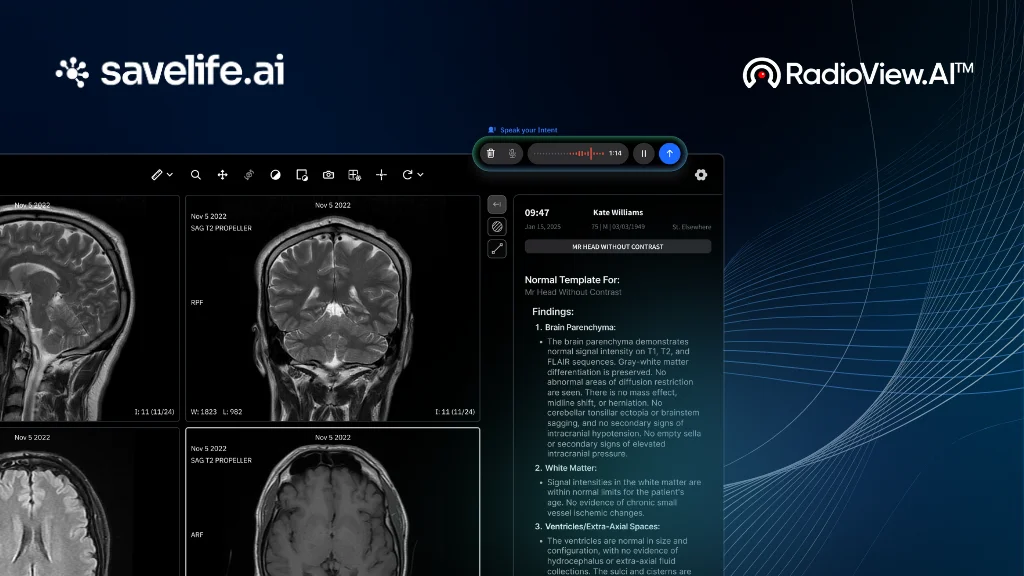The width and height of the screenshot is (1024, 576).
Task: Click the MR HEAD WITHOUT CONTRAST button
Action: pyautogui.click(x=617, y=246)
